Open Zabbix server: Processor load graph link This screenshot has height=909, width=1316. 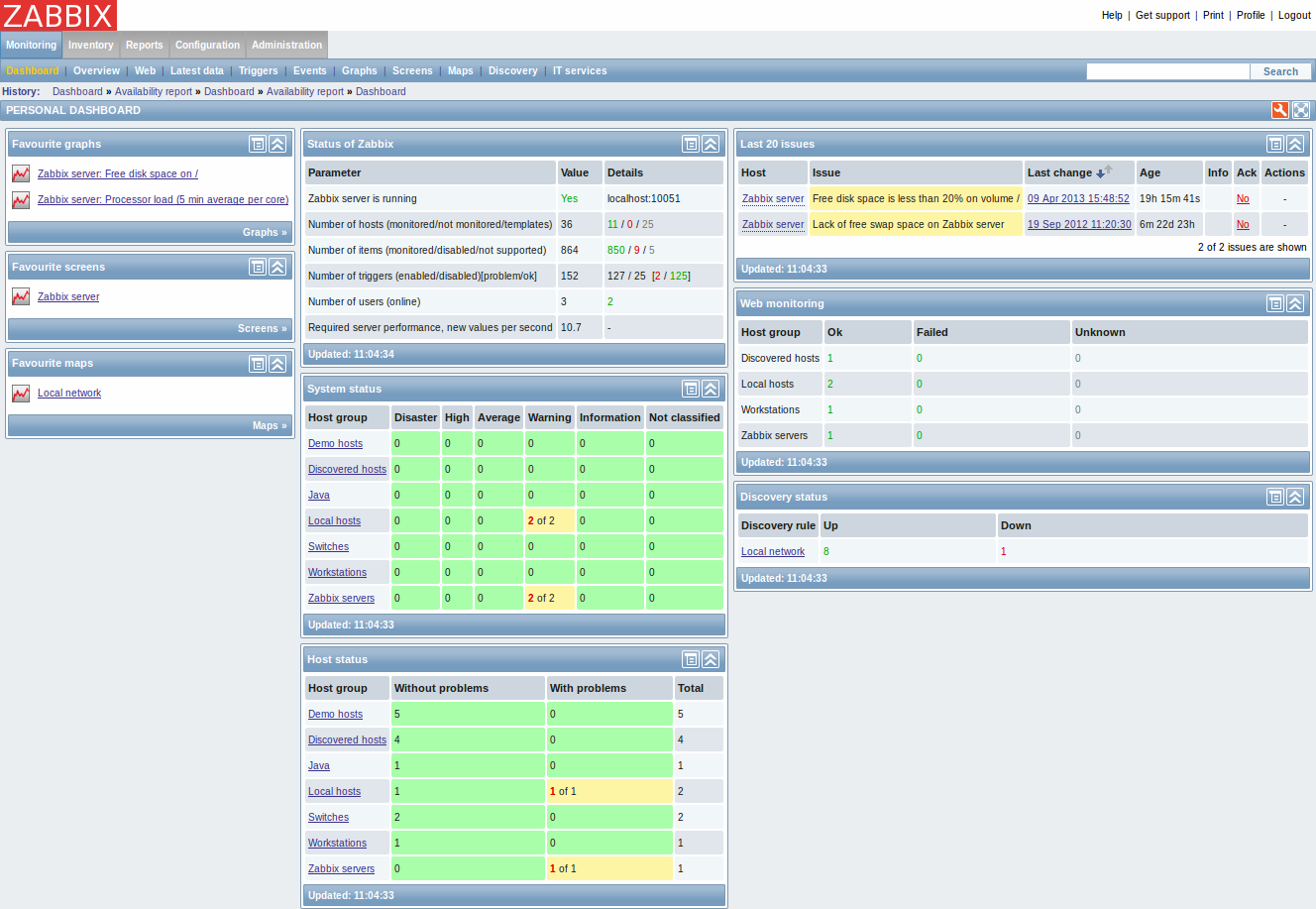164,199
